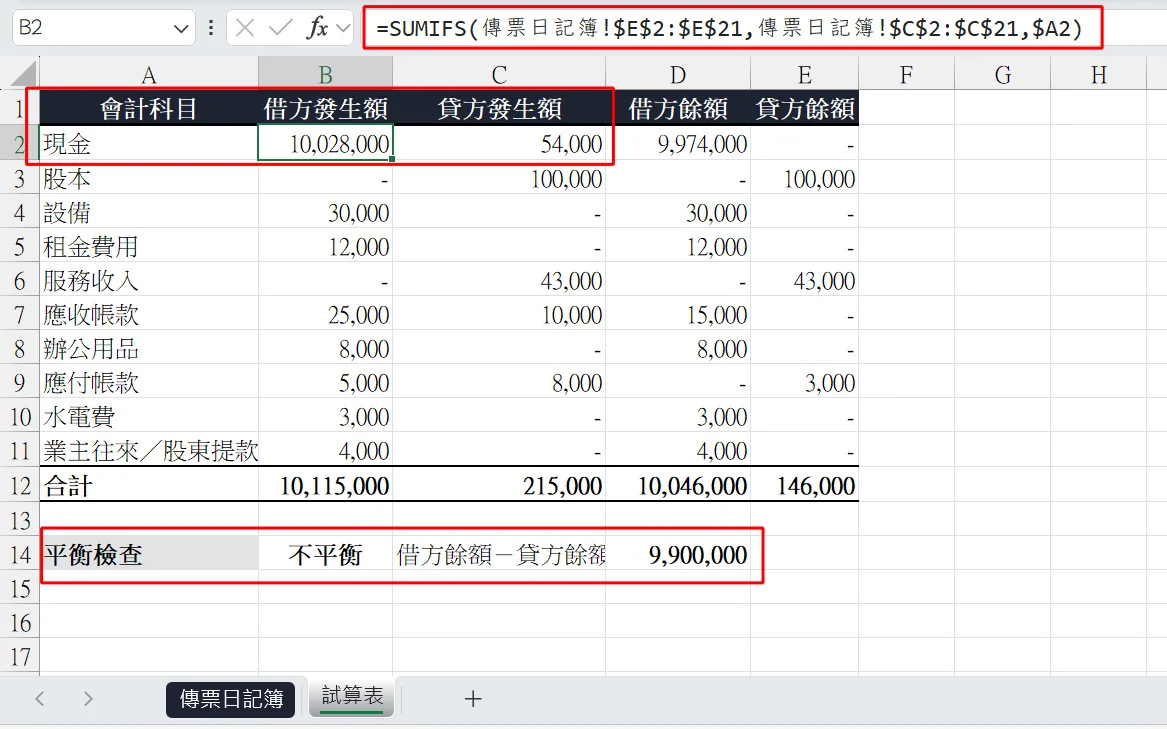Click the Insert Function fx icon
Screen dimensions: 1167x729
pos(317,28)
